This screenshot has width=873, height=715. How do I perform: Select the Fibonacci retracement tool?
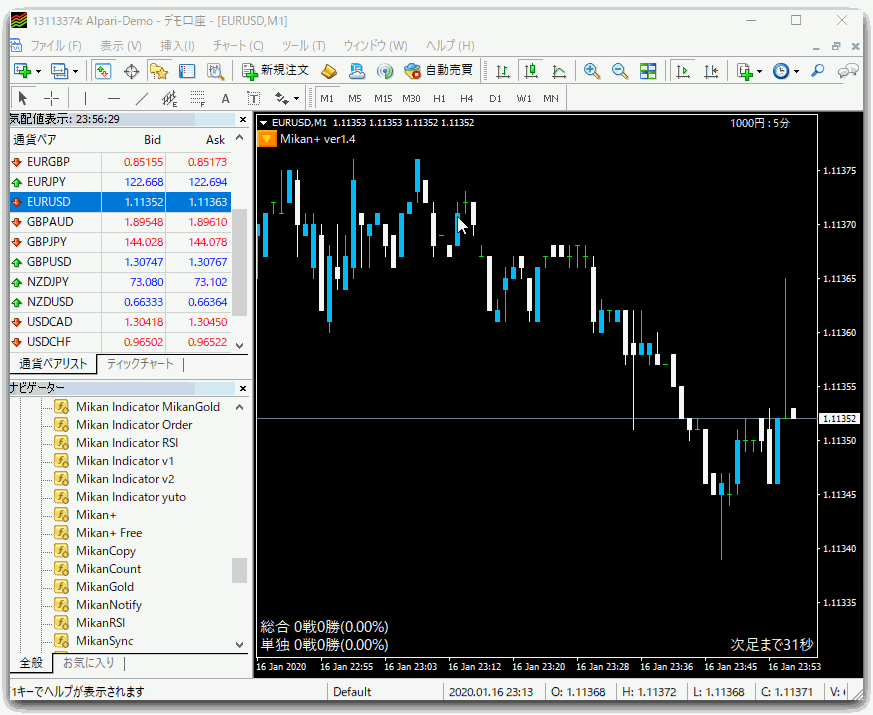(198, 99)
